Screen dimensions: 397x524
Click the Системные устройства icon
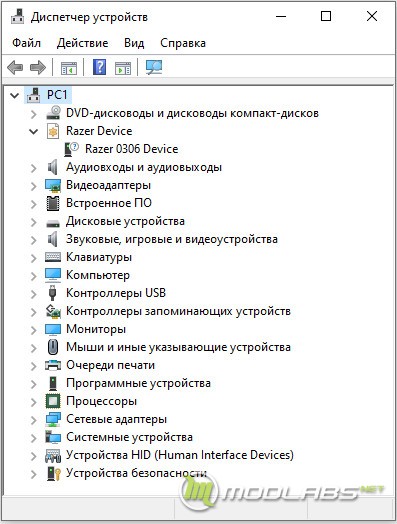53,437
